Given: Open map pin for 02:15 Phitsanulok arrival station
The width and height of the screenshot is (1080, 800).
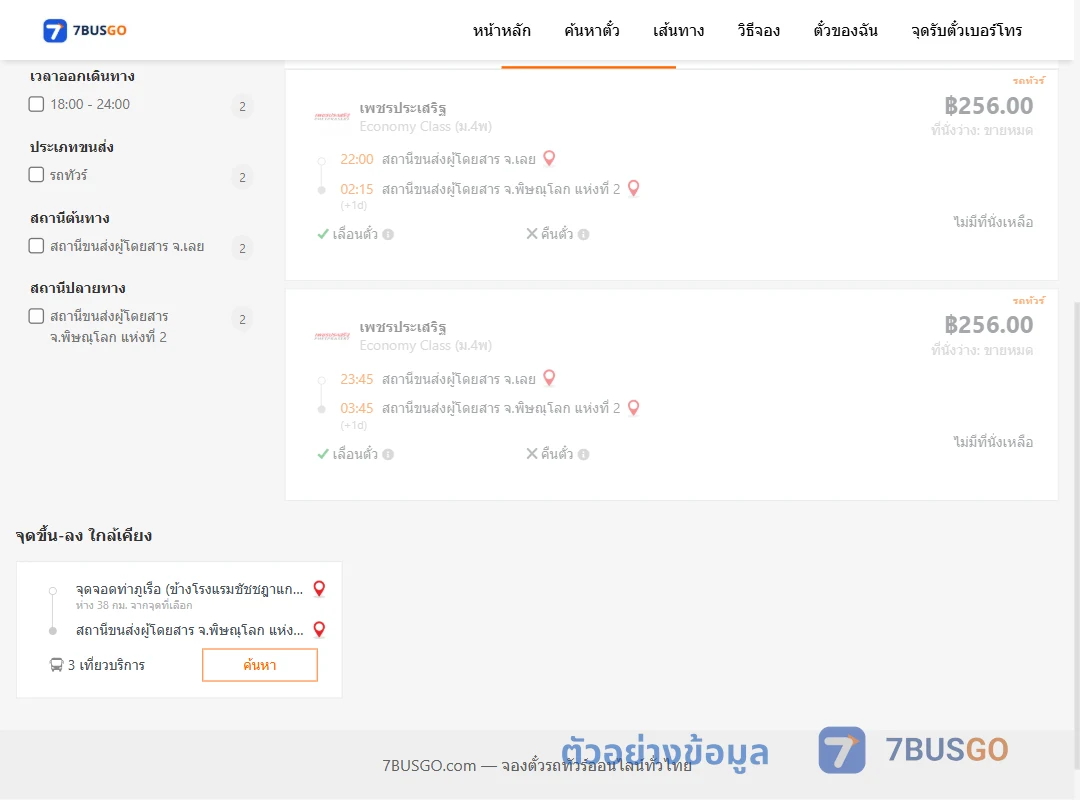Looking at the screenshot, I should tap(634, 188).
